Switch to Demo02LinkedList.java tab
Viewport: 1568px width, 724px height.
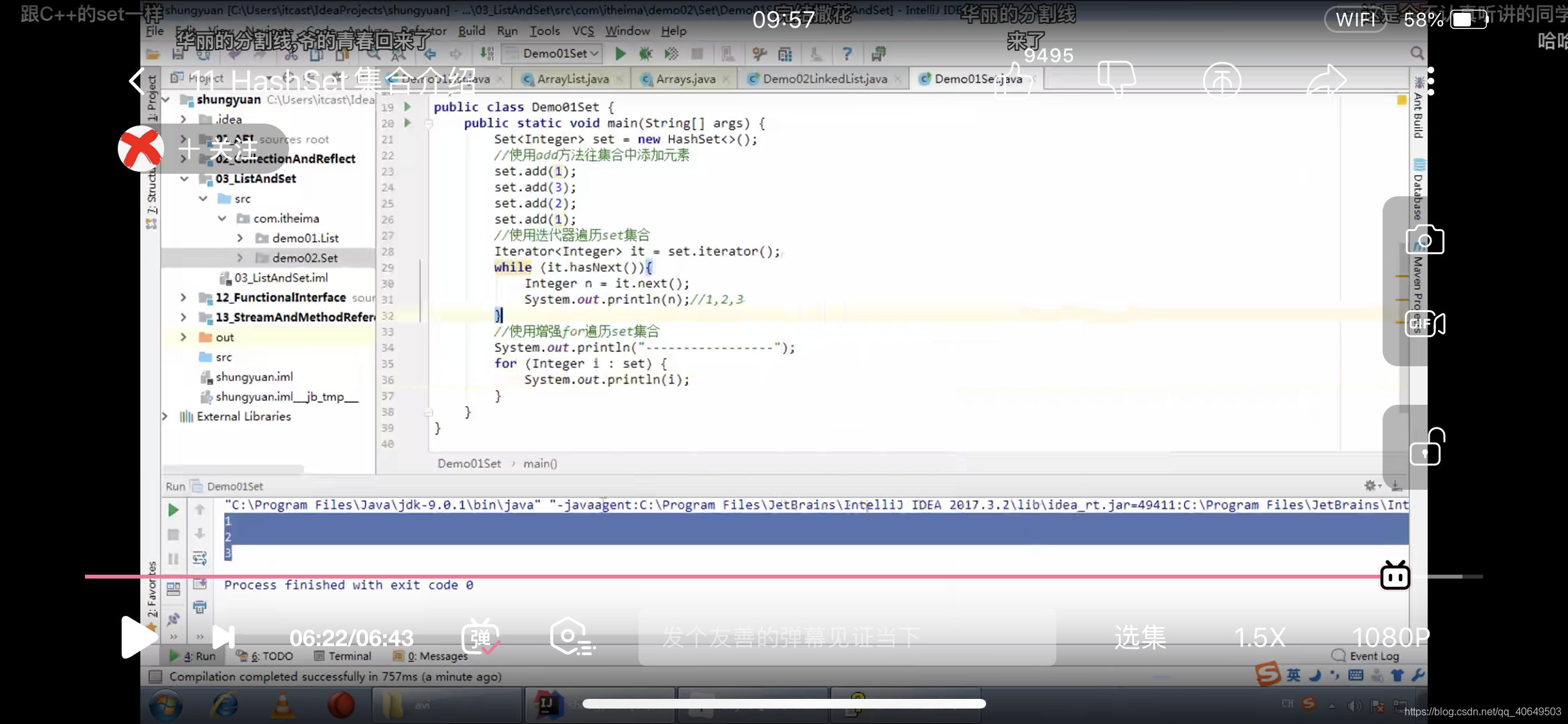point(825,79)
